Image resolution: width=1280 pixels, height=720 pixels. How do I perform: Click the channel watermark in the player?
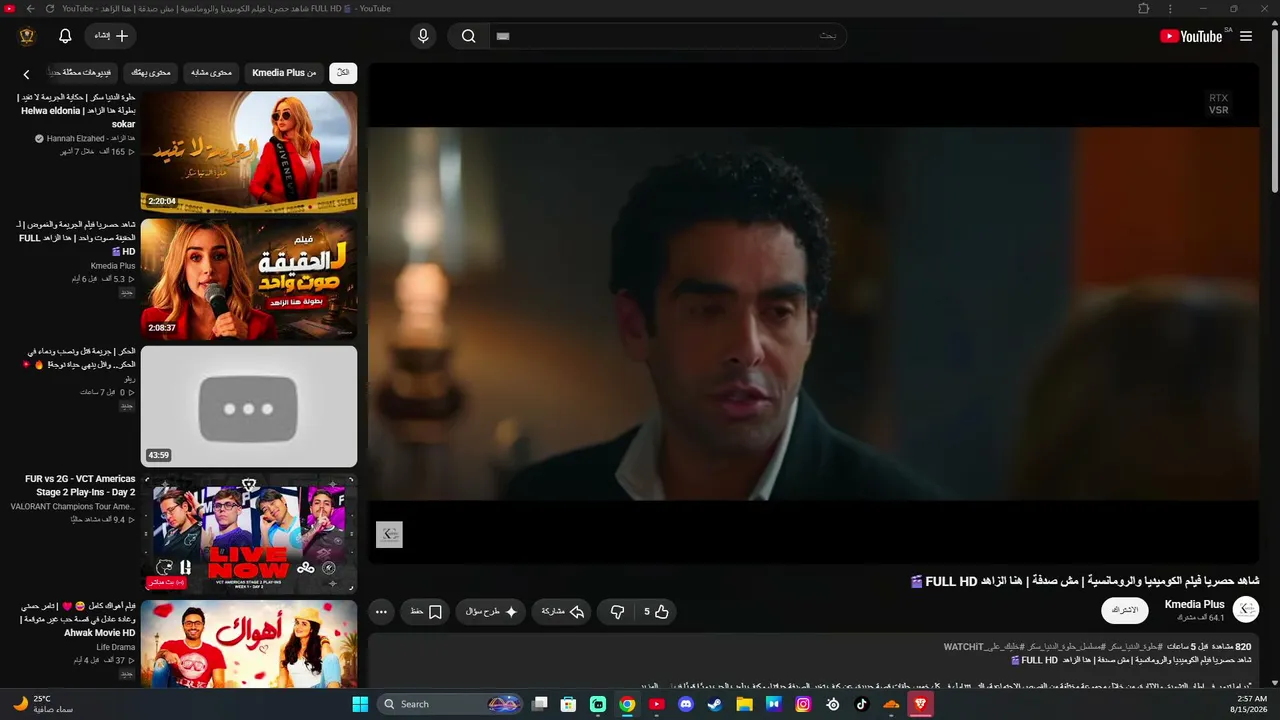pyautogui.click(x=389, y=535)
